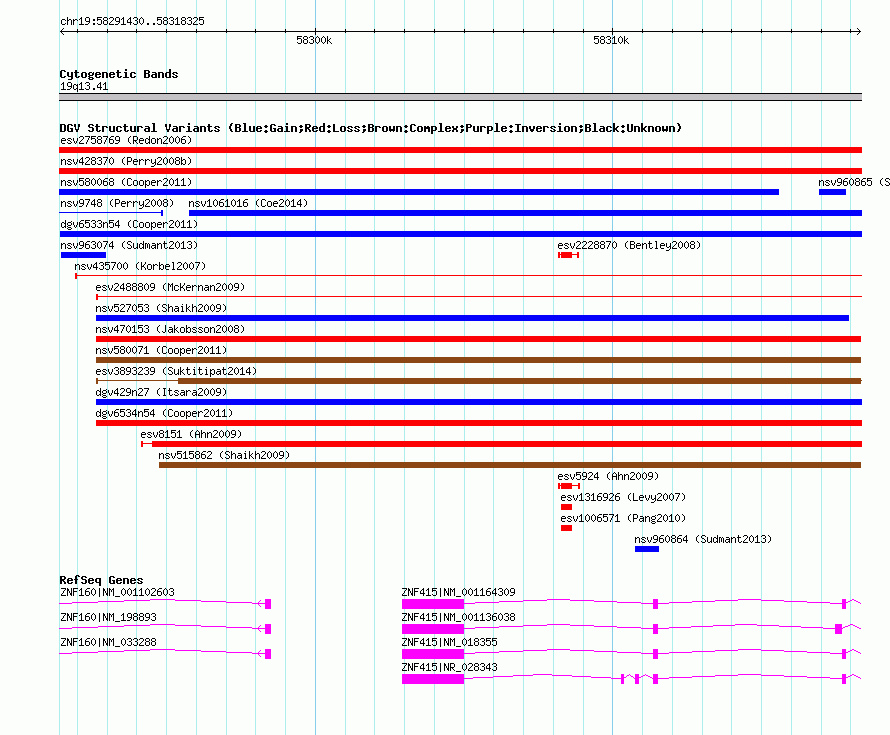890x735 pixels.
Task: Open the nsv960864 (Sudmant2013) blue marker
Action: coord(646,549)
